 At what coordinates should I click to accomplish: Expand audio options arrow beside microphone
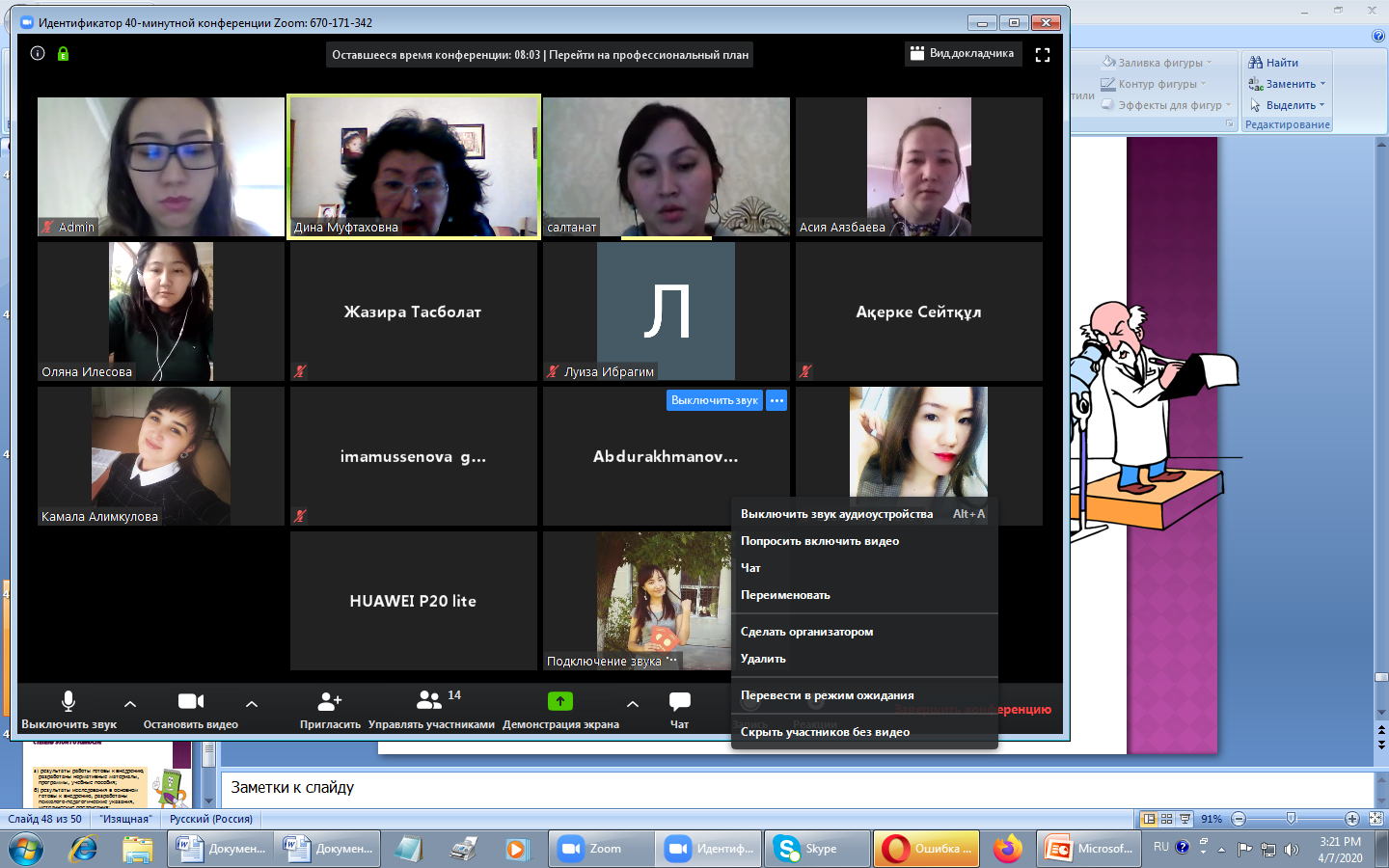130,704
